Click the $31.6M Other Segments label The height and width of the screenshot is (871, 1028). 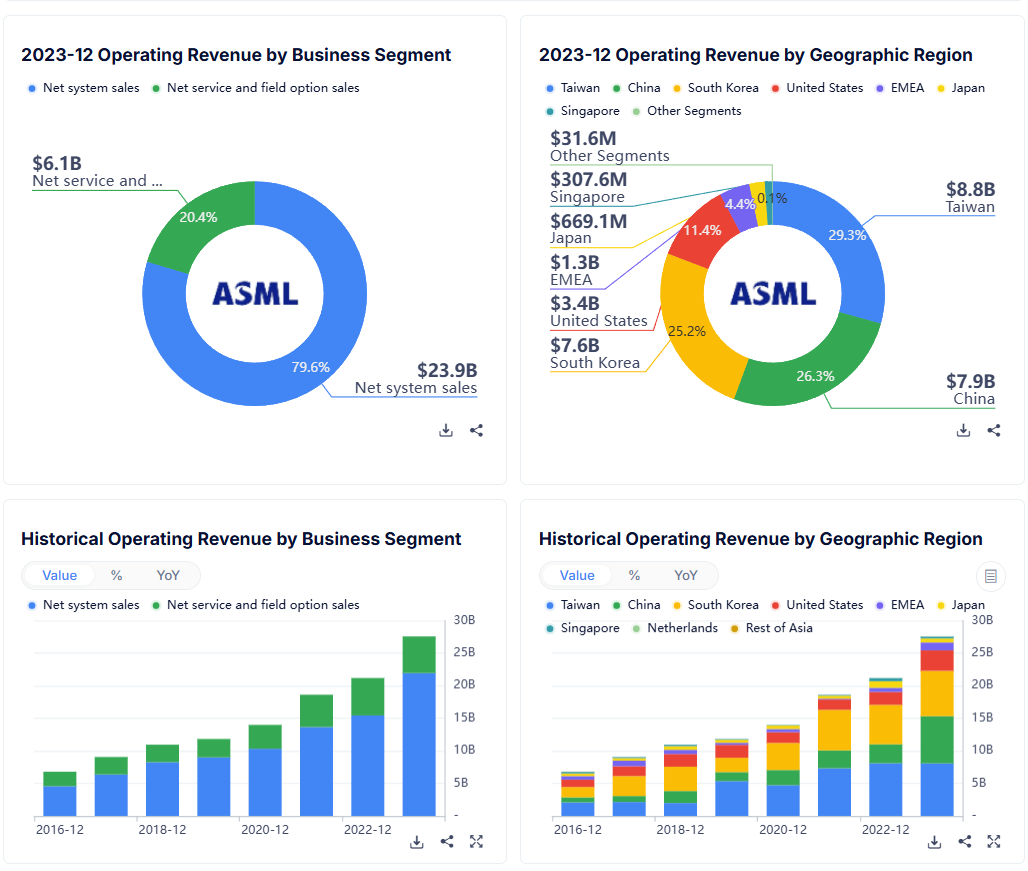pos(610,147)
